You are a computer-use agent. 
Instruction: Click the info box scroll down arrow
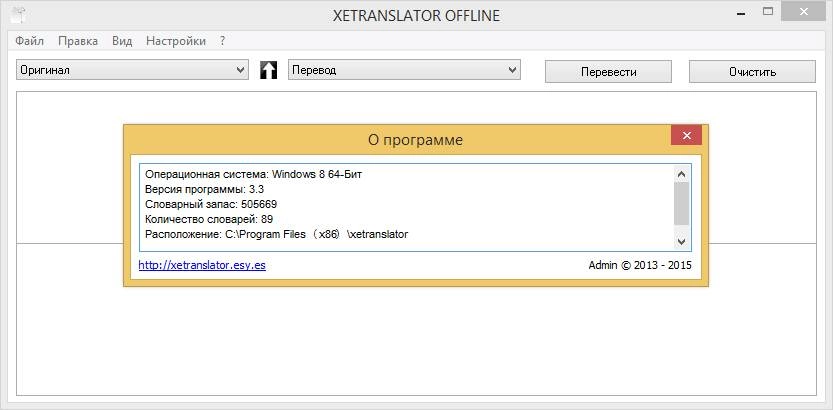(x=682, y=242)
